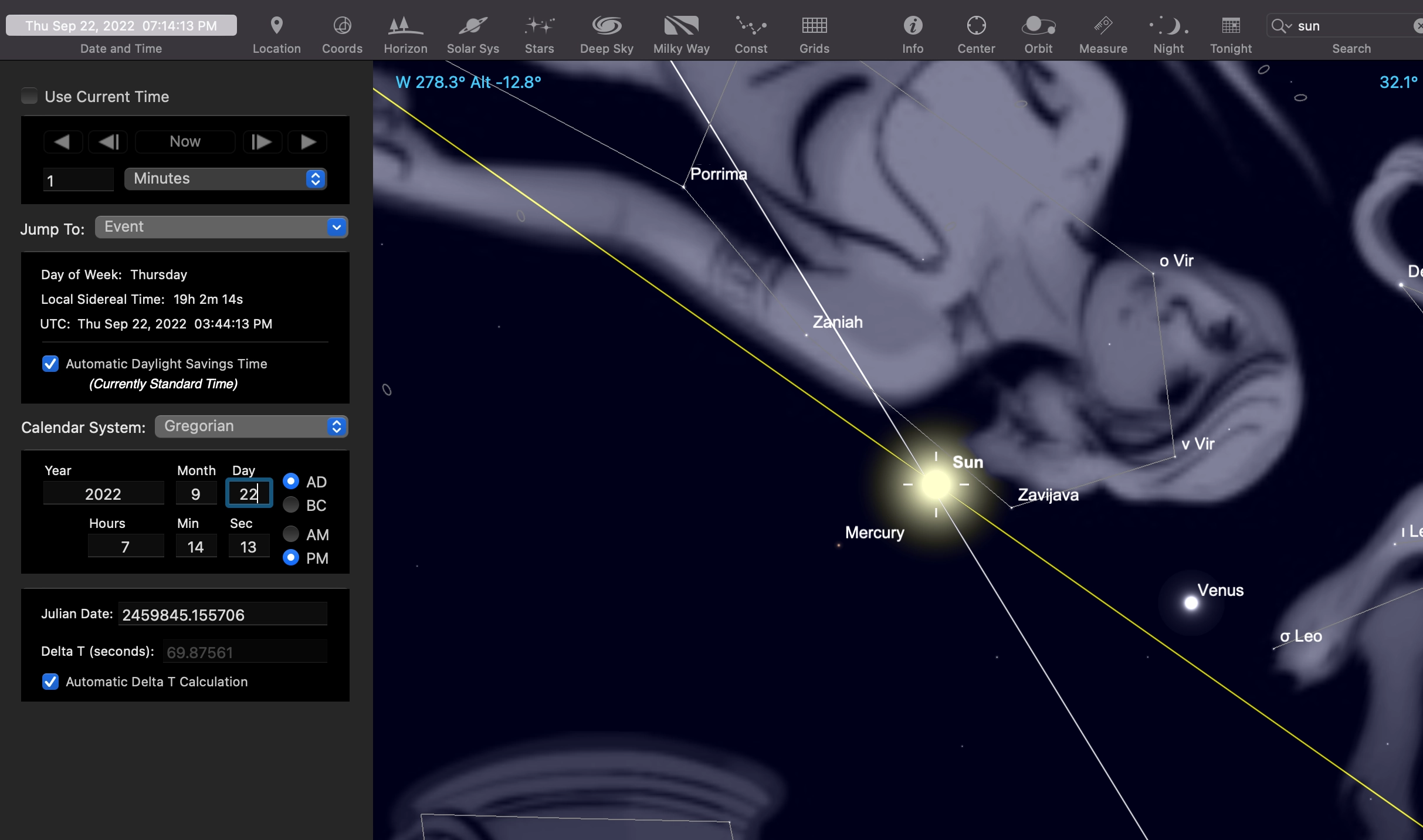Open the Minutes time step dropdown
Screen dimensions: 1423x840
225,179
